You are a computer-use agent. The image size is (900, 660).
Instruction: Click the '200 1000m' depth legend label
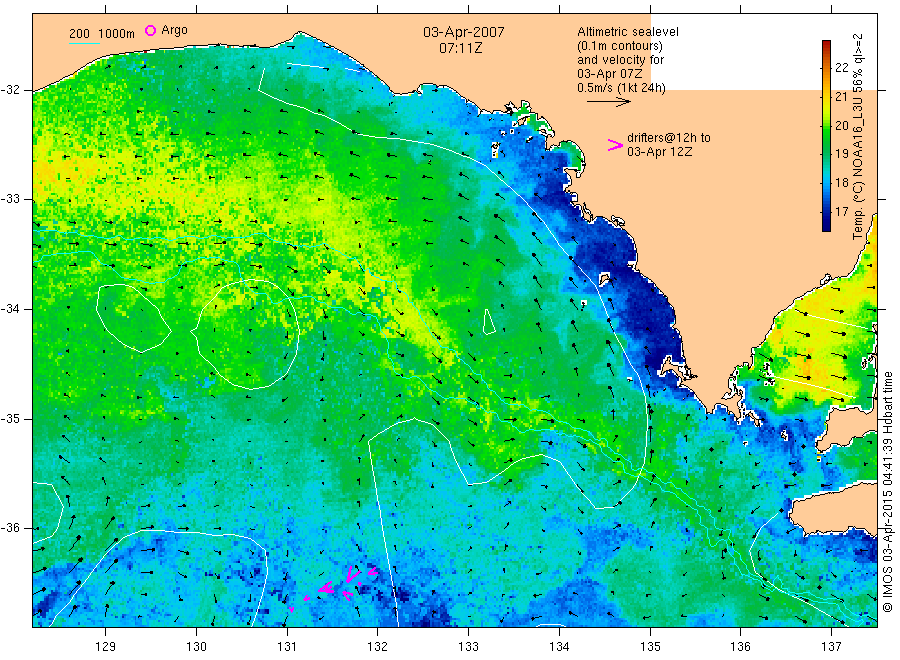[102, 33]
